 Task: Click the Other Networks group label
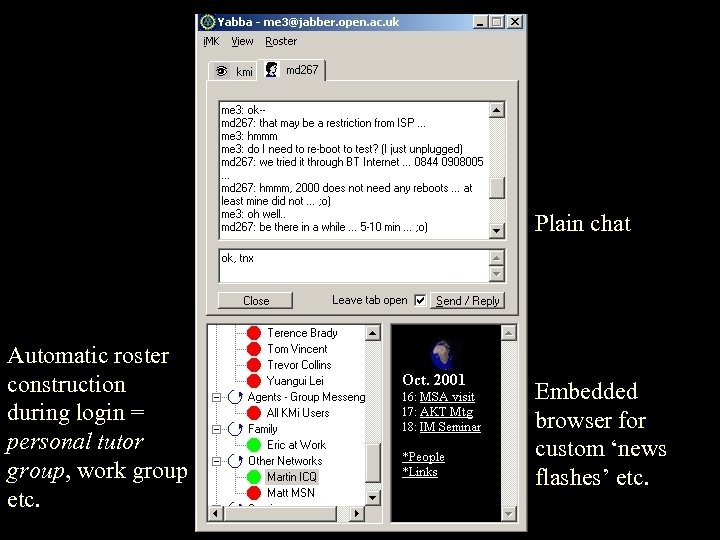[285, 461]
